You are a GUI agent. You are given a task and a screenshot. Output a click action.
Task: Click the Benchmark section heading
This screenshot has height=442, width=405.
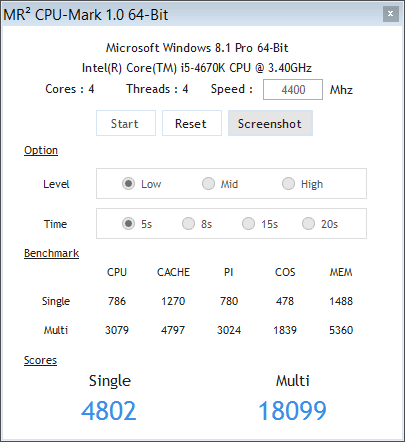(52, 253)
